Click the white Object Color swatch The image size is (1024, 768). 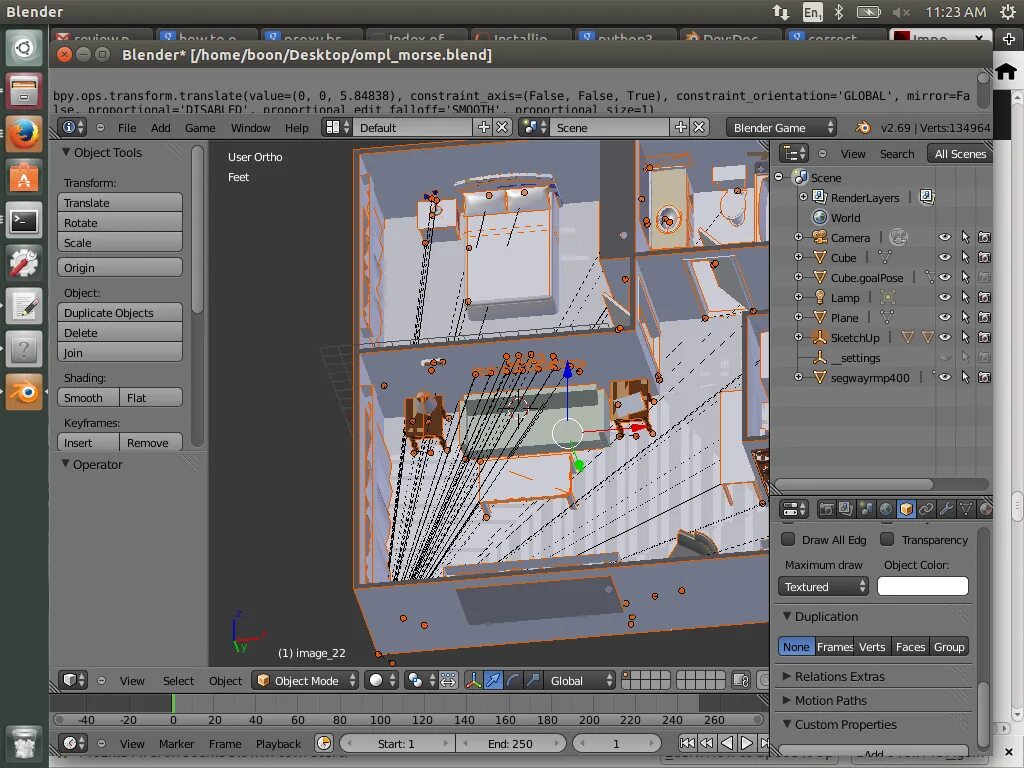click(922, 586)
